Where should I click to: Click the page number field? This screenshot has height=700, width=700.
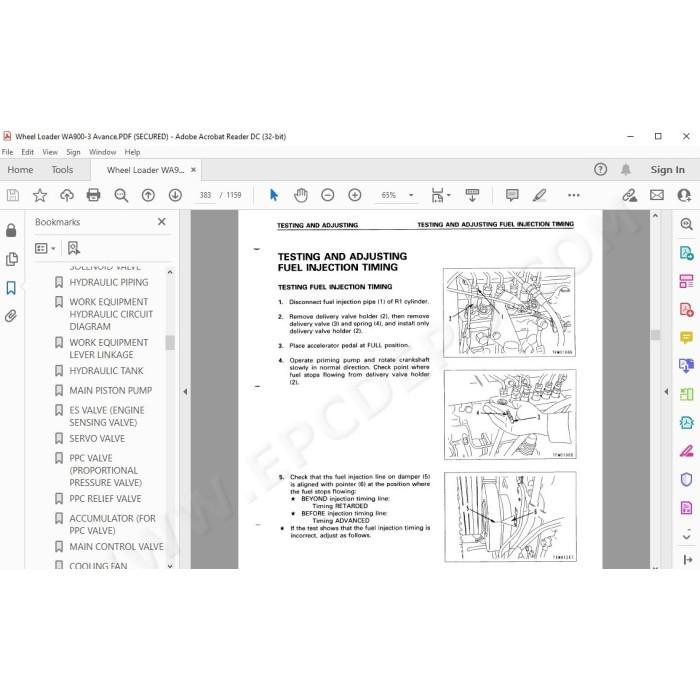click(205, 195)
